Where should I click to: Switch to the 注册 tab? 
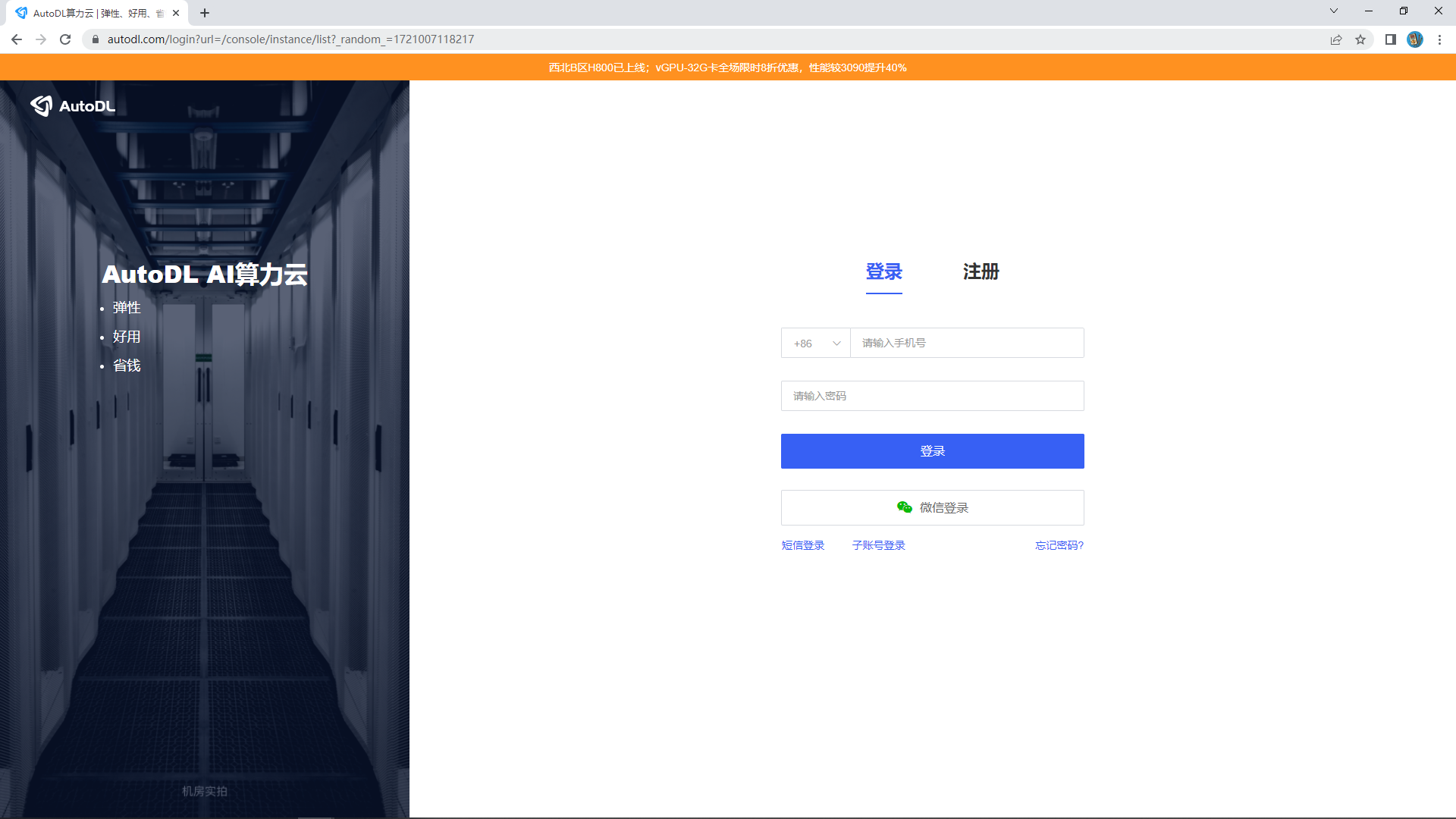tap(981, 271)
